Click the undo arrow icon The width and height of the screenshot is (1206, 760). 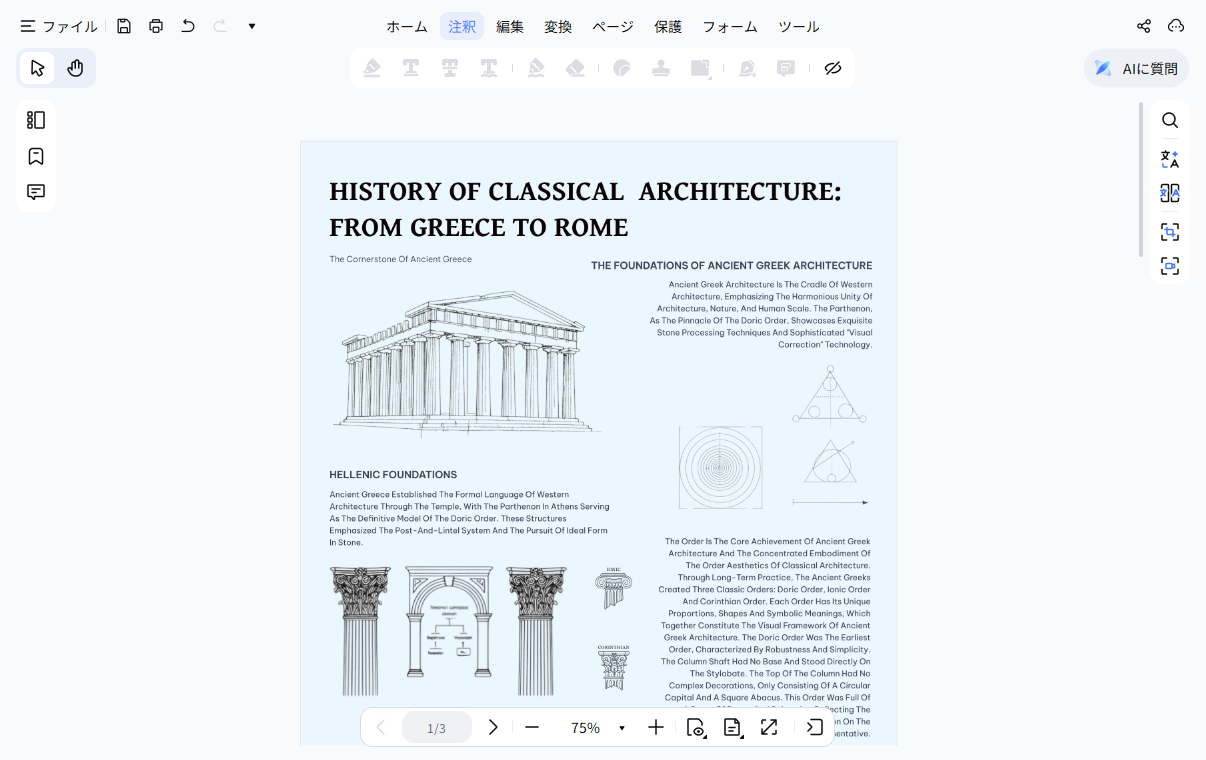pyautogui.click(x=188, y=26)
